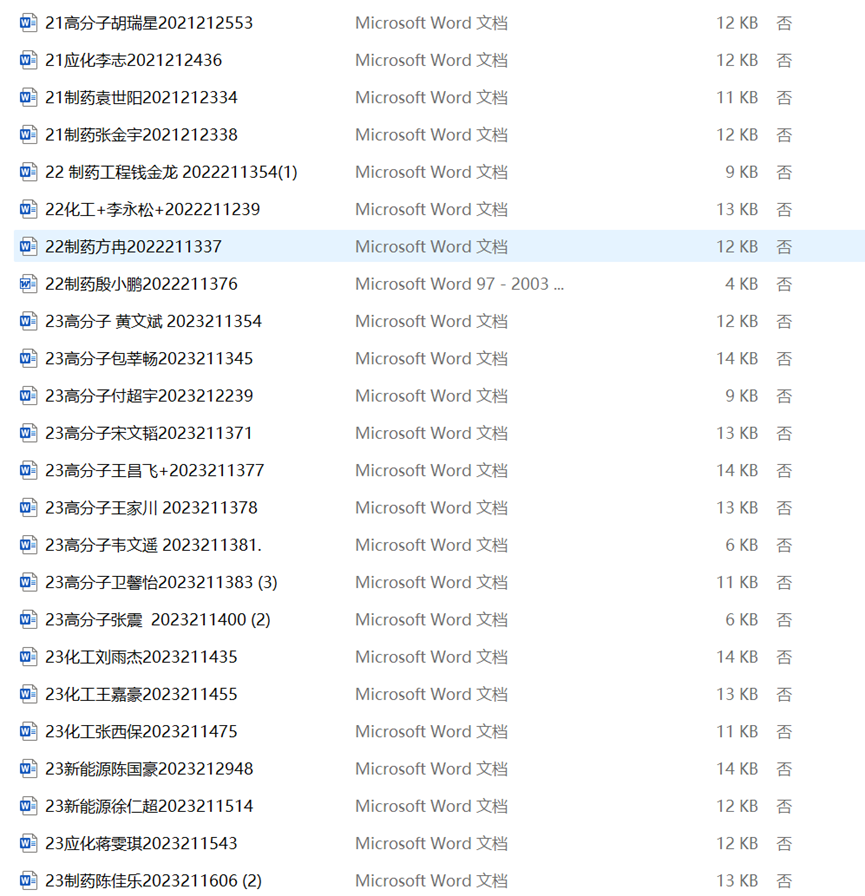
Task: Select file name 23高分子王家川 2023211378
Action: (151, 507)
